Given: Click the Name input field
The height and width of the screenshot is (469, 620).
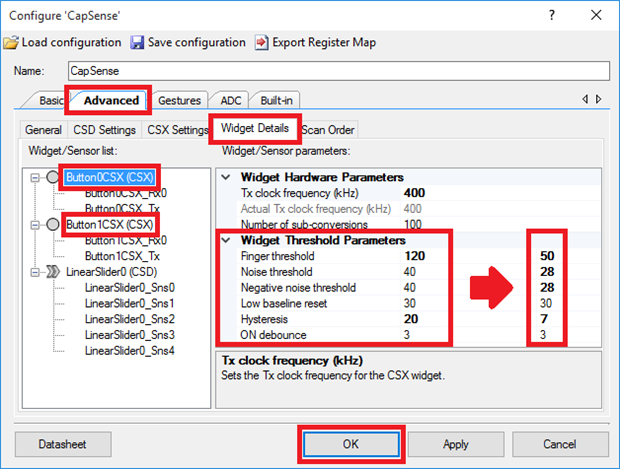Looking at the screenshot, I should click(x=338, y=71).
